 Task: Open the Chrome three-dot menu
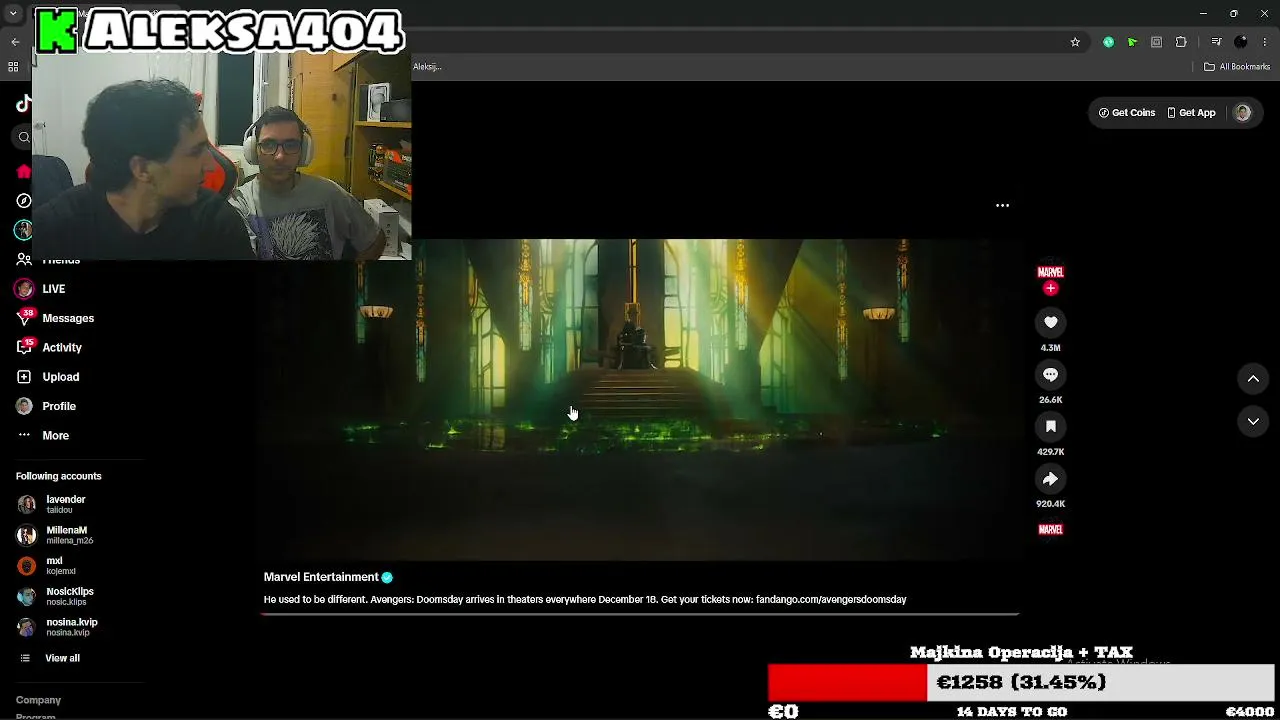click(x=1265, y=42)
